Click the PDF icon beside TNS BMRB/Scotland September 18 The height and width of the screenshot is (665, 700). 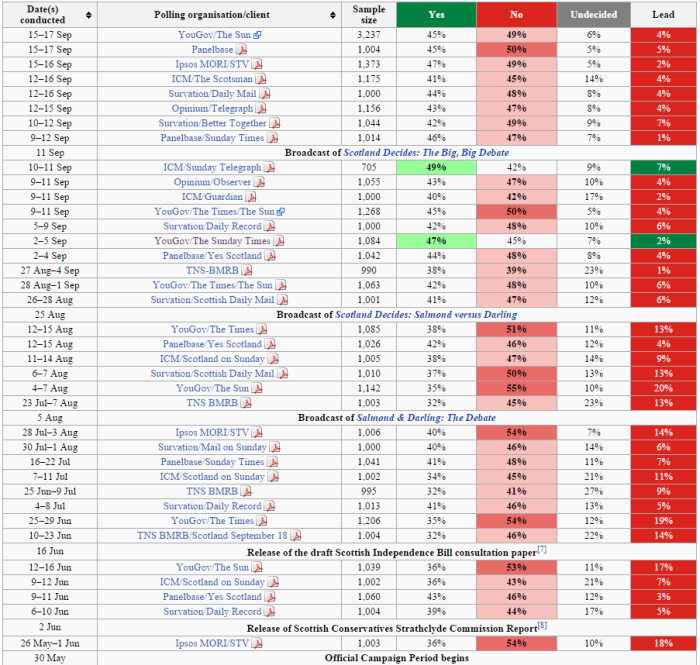[x=295, y=536]
